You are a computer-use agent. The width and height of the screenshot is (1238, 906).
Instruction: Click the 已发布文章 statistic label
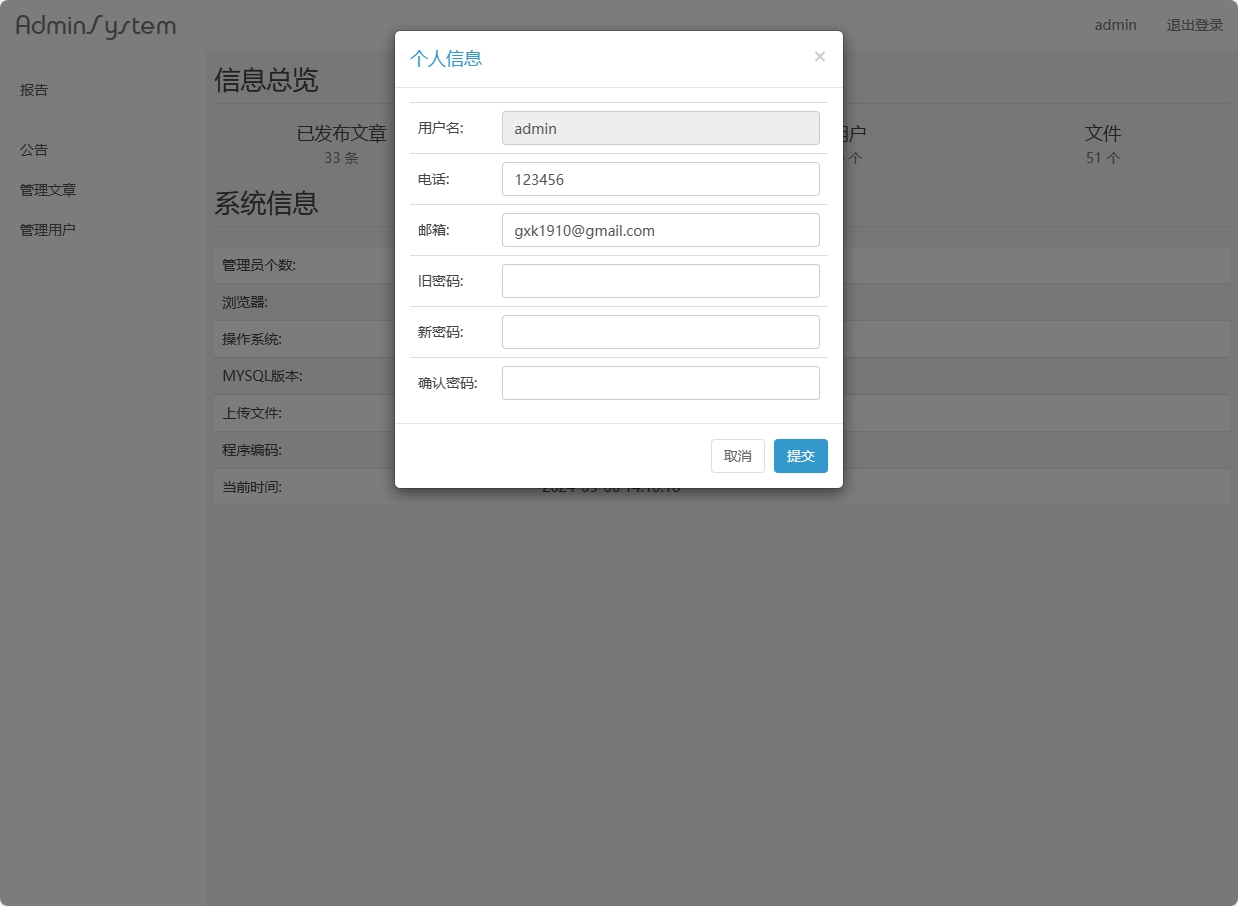coord(341,133)
